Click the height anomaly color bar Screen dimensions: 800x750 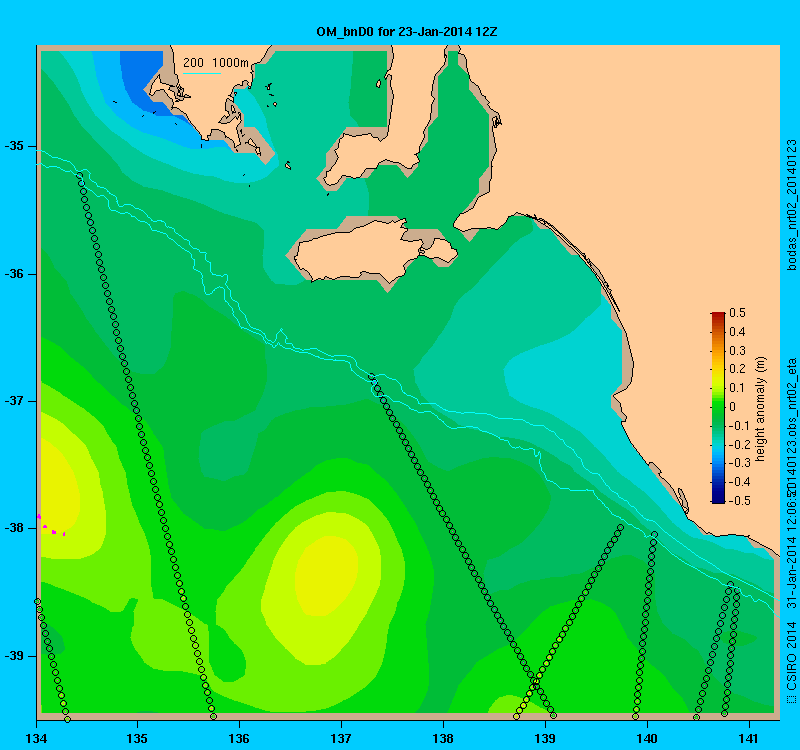tap(718, 408)
